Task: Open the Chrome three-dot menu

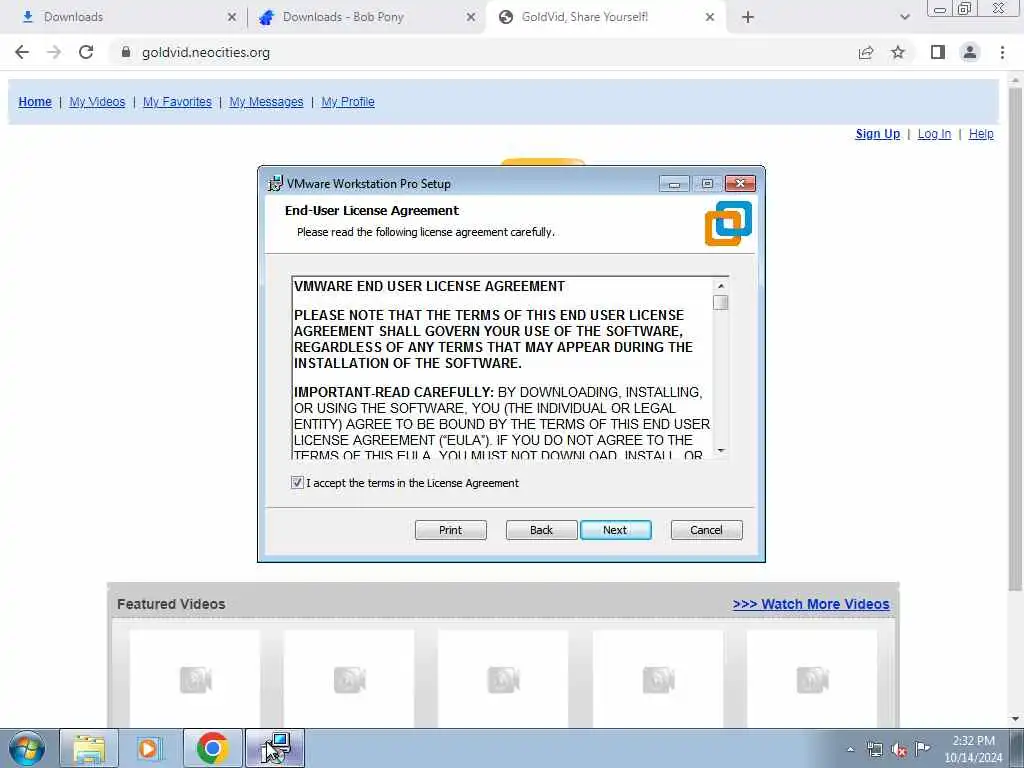Action: 1002,52
